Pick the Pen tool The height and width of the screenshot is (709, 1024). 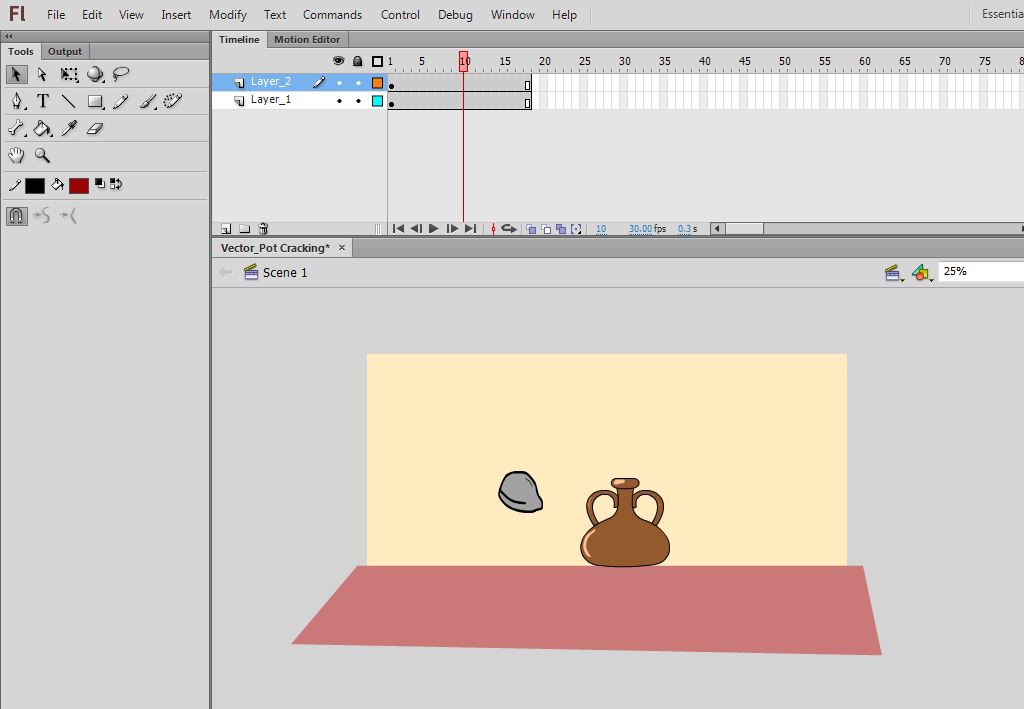[x=17, y=101]
